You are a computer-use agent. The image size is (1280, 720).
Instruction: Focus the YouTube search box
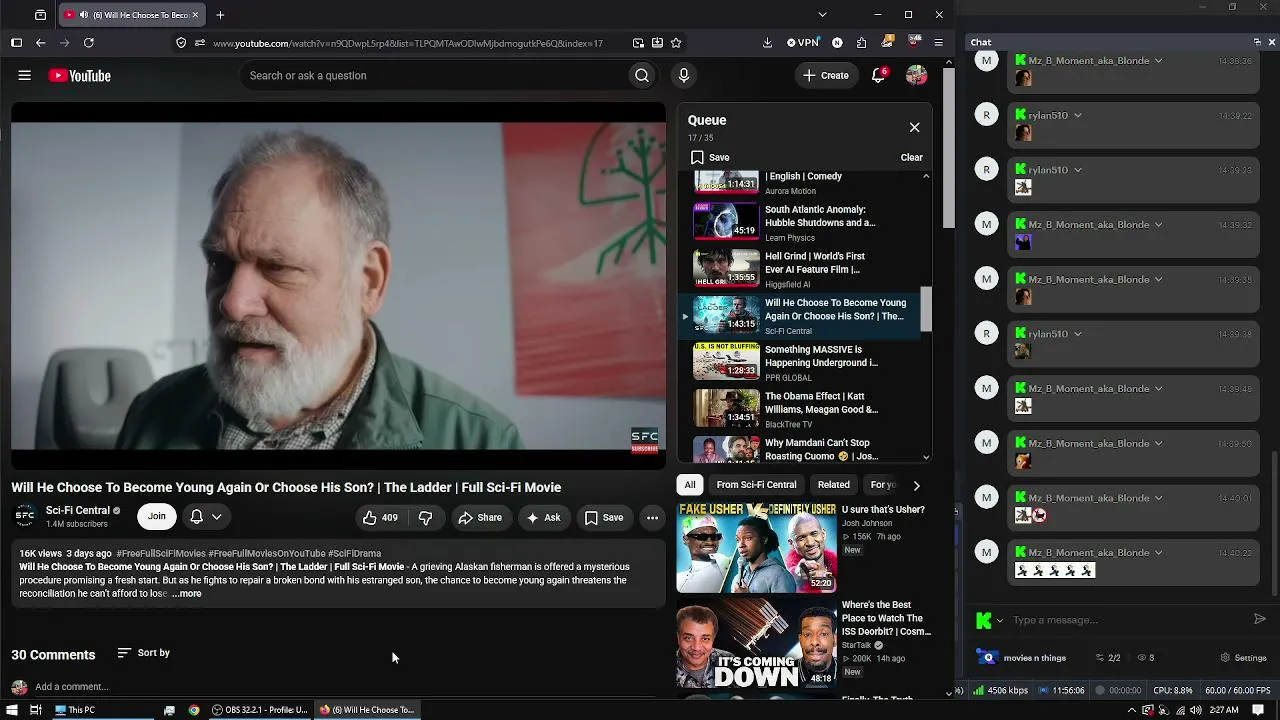coord(436,75)
